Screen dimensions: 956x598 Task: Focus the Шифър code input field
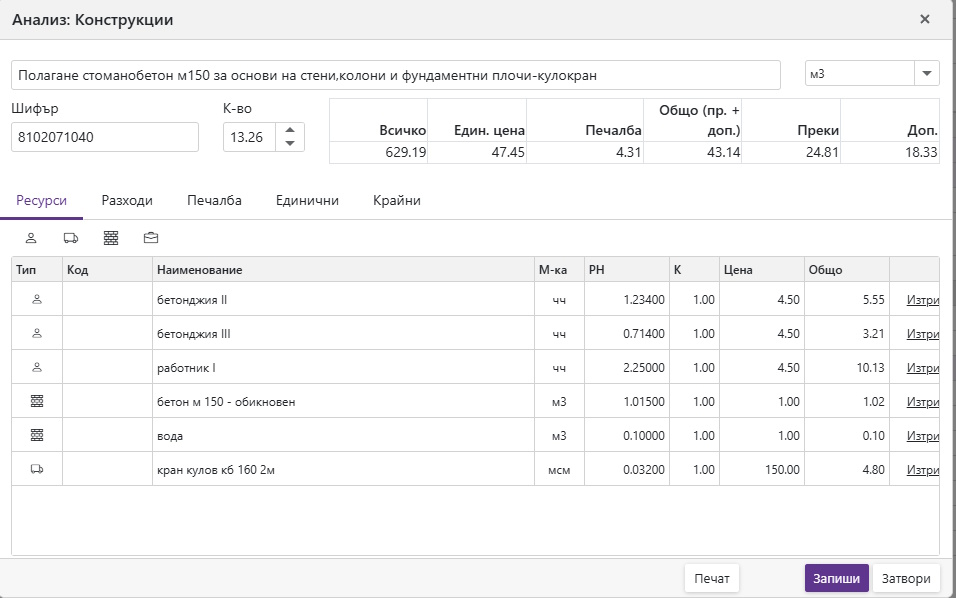click(105, 137)
